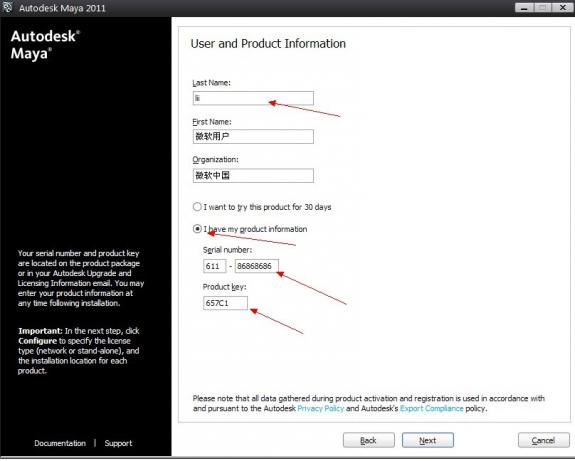Open the Support link
This screenshot has width=575, height=461.
click(118, 443)
